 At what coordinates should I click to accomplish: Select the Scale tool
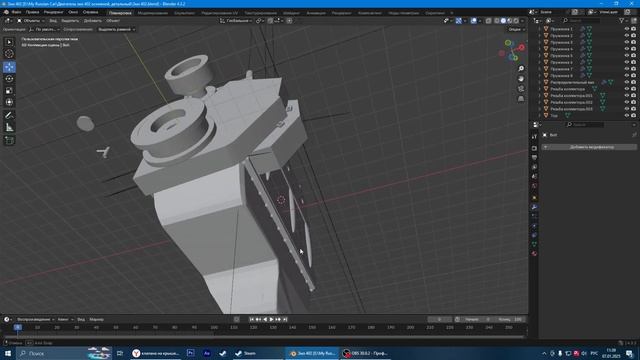pyautogui.click(x=9, y=91)
